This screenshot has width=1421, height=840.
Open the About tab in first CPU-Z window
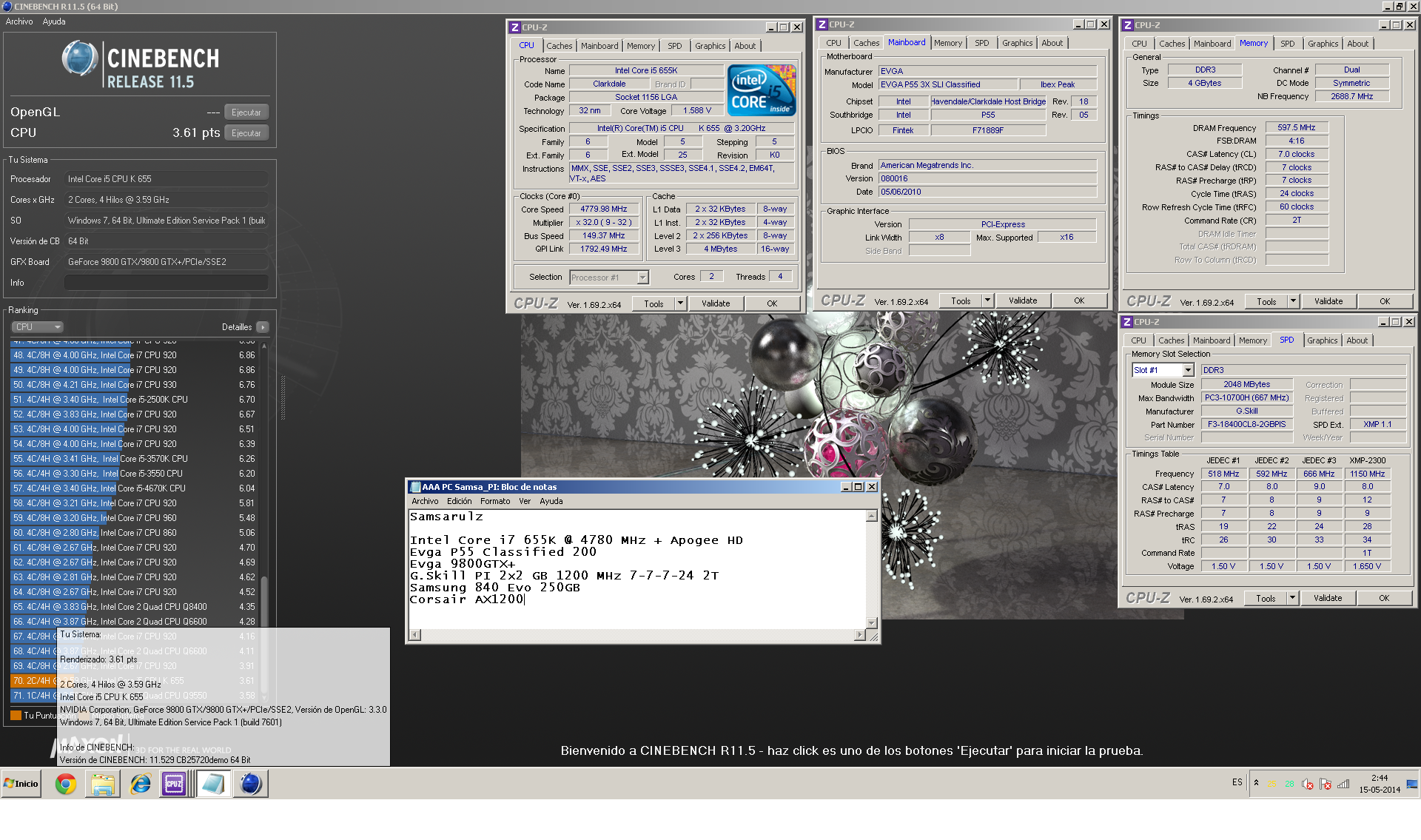(745, 46)
